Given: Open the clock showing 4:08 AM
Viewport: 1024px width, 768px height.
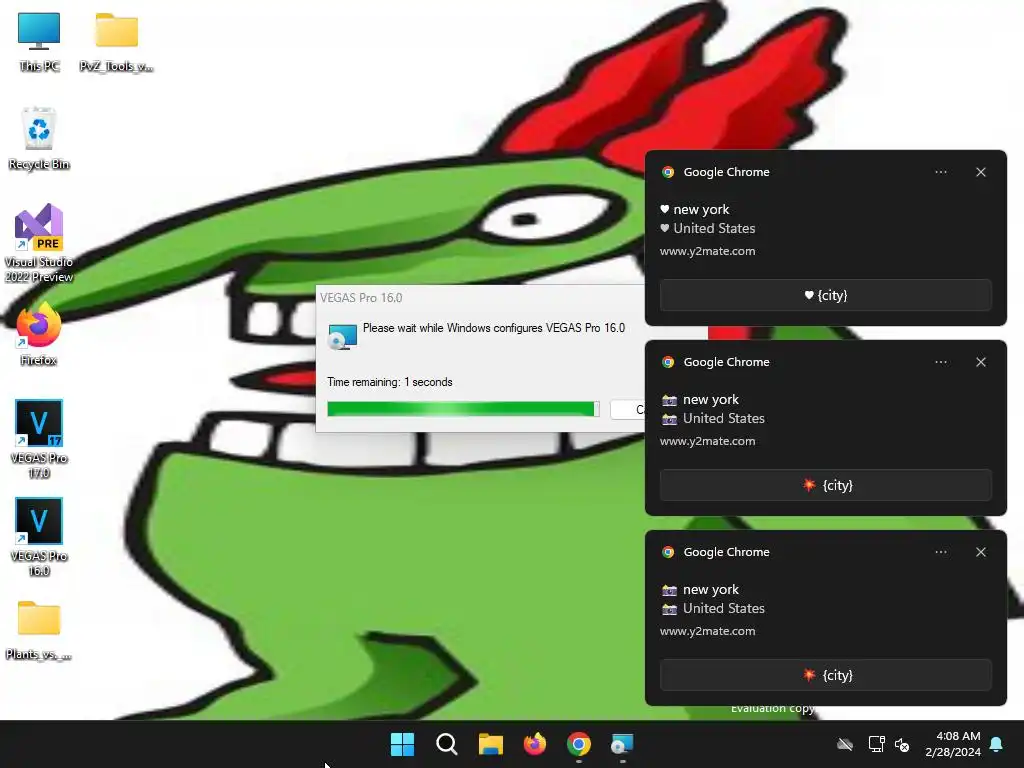Looking at the screenshot, I should pyautogui.click(x=953, y=744).
